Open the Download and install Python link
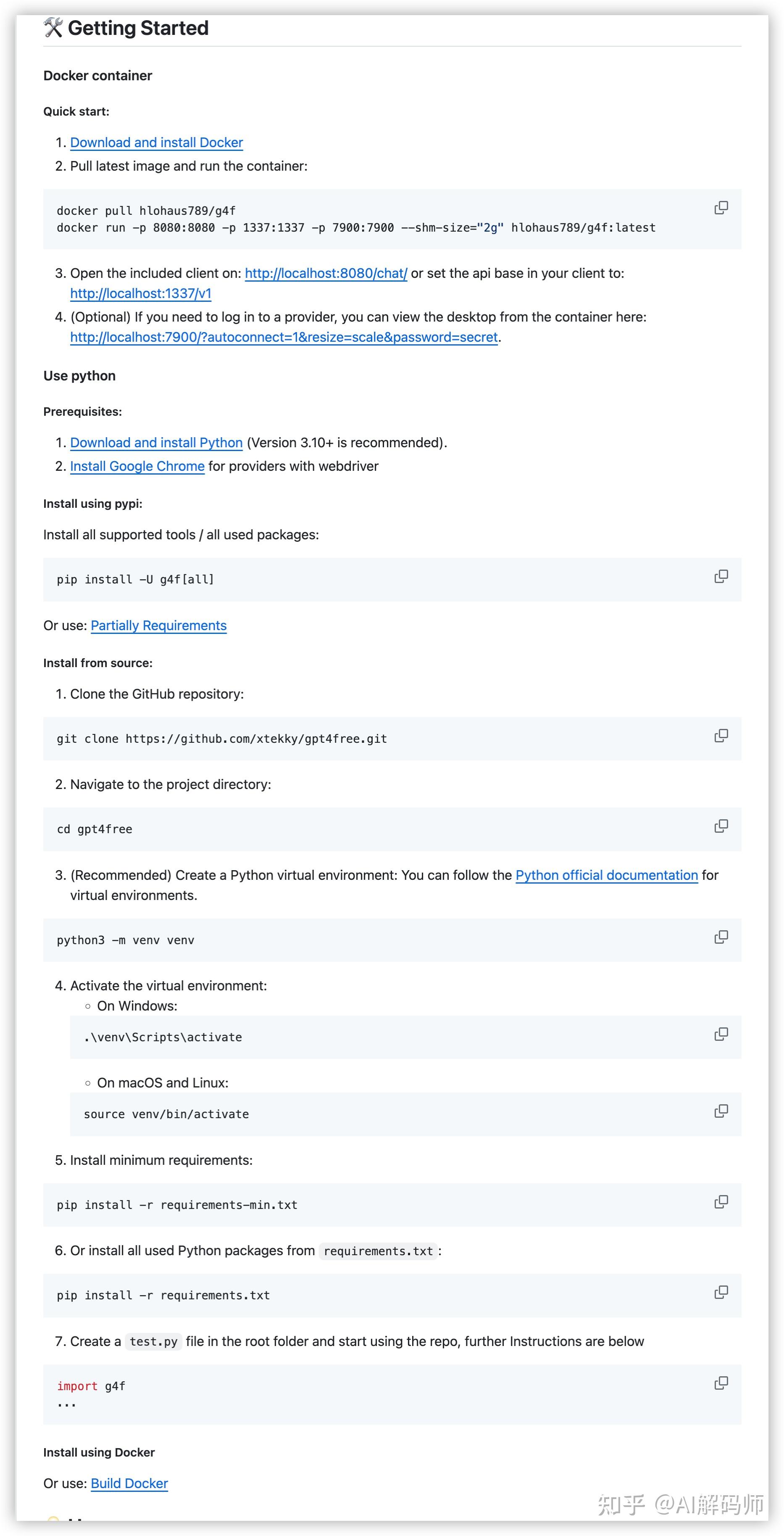784x1536 pixels. point(155,443)
